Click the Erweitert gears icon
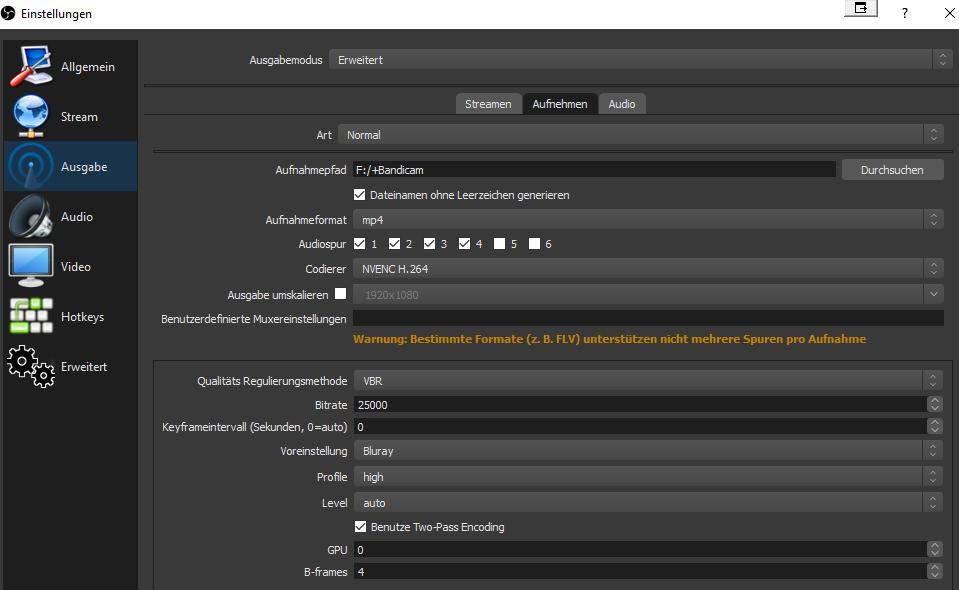Screen dimensions: 959x590 [31, 366]
